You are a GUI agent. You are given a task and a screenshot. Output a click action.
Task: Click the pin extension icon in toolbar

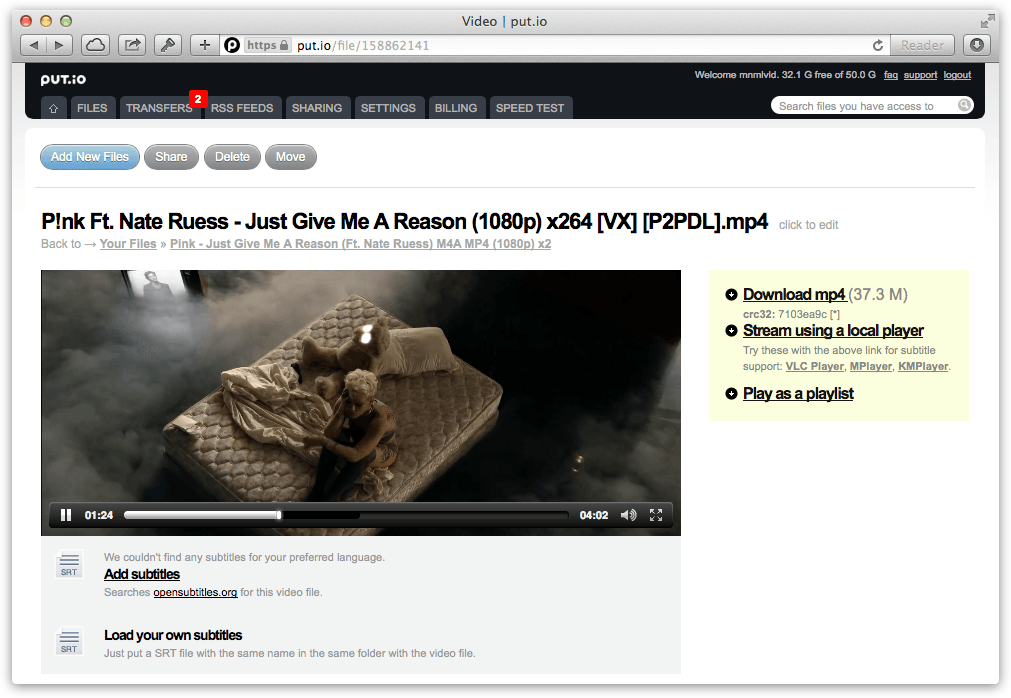(x=168, y=45)
